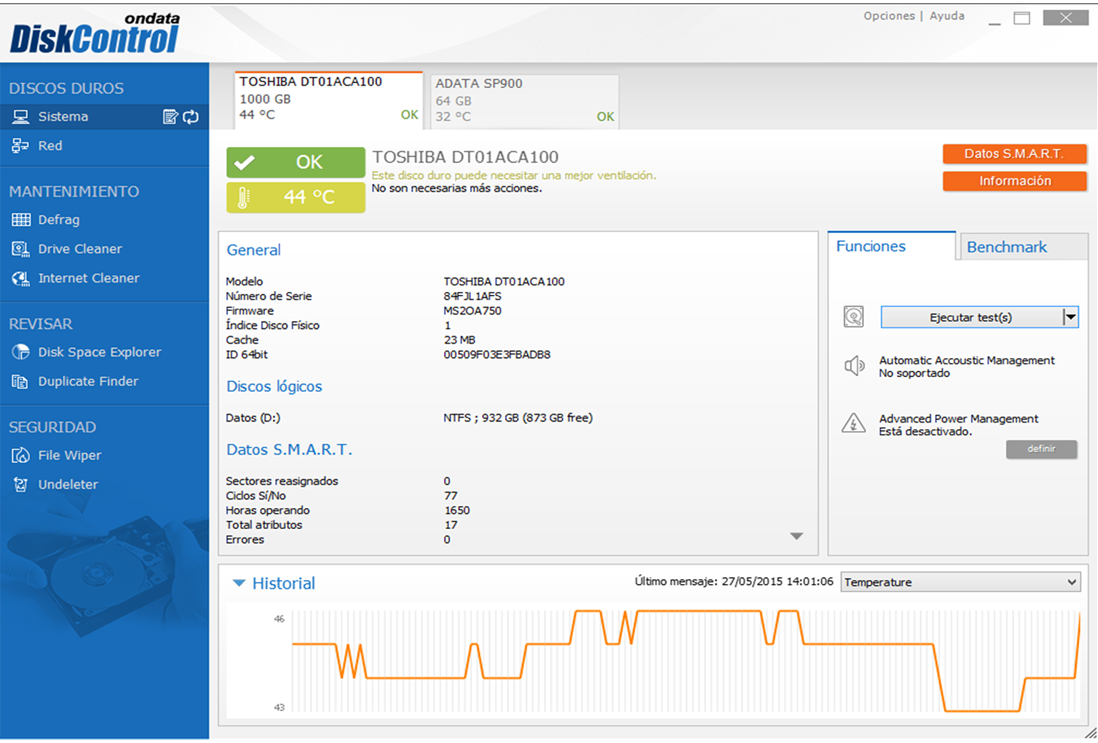
Task: Click the Datos S.M.A.R.T. section heading
Action: 289,450
